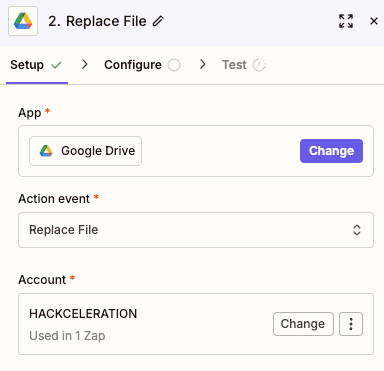Click the Google Drive logo in the step header
Image resolution: width=384 pixels, height=371 pixels.
(23, 21)
